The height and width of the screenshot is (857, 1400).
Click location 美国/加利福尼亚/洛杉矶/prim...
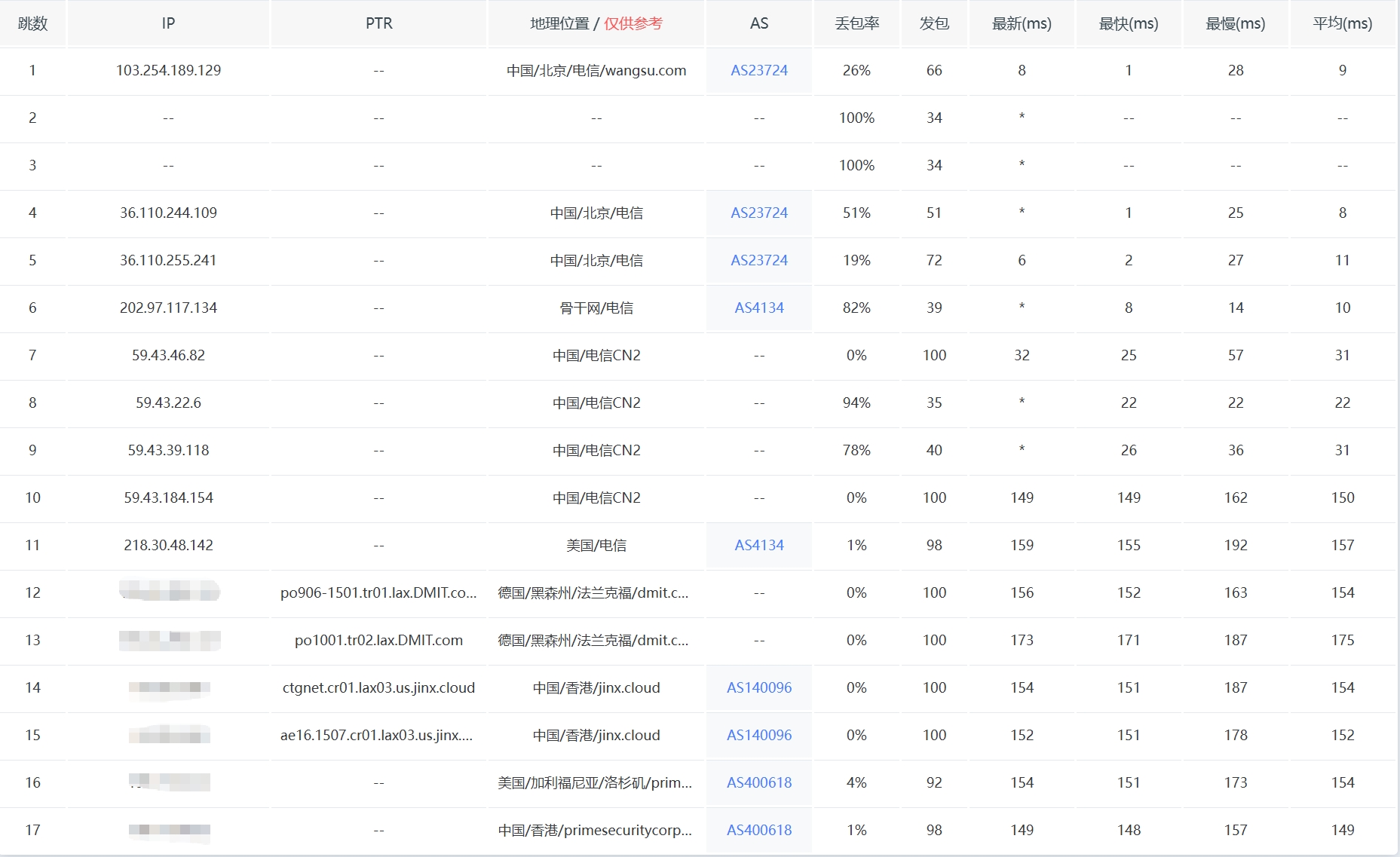[595, 782]
